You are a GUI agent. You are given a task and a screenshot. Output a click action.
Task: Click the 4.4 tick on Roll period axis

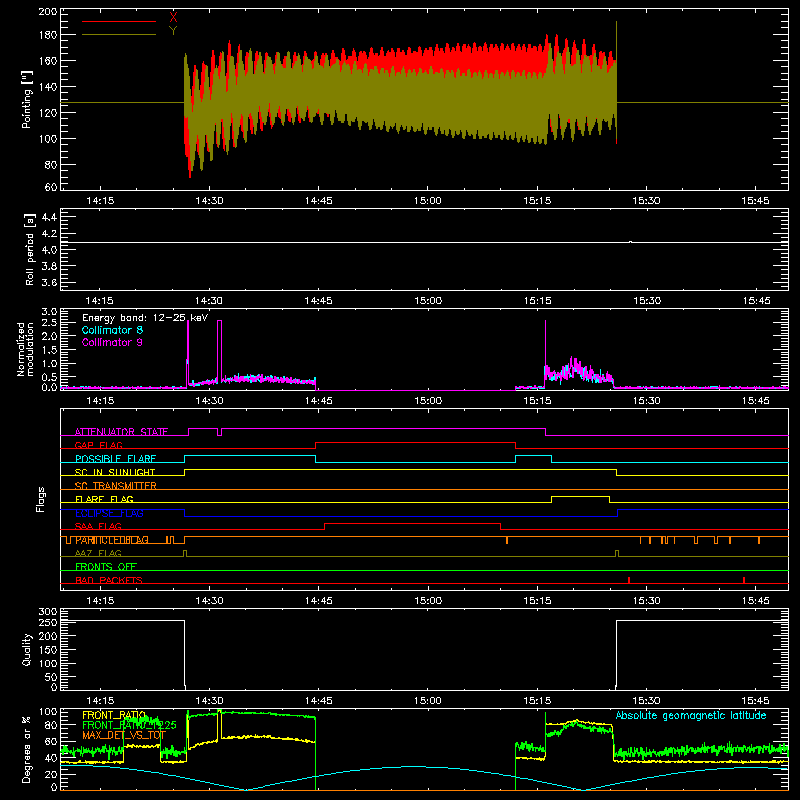coord(49,217)
